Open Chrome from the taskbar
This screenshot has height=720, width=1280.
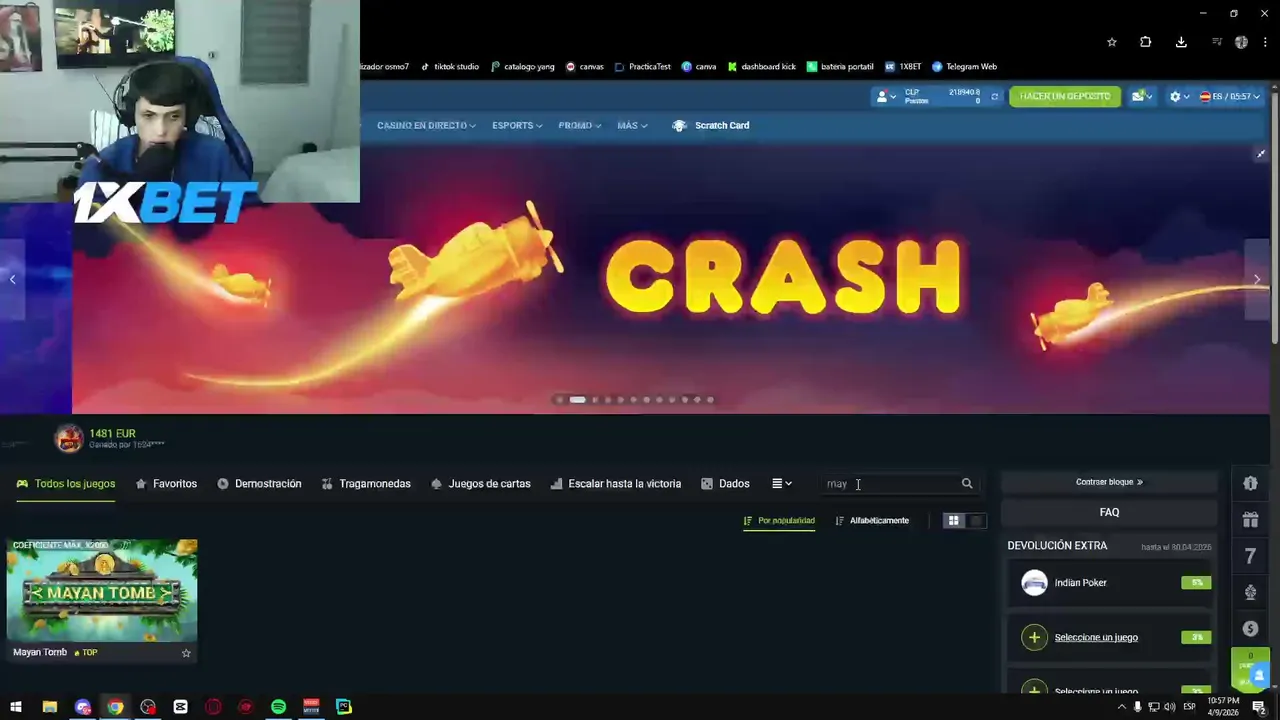pos(115,707)
